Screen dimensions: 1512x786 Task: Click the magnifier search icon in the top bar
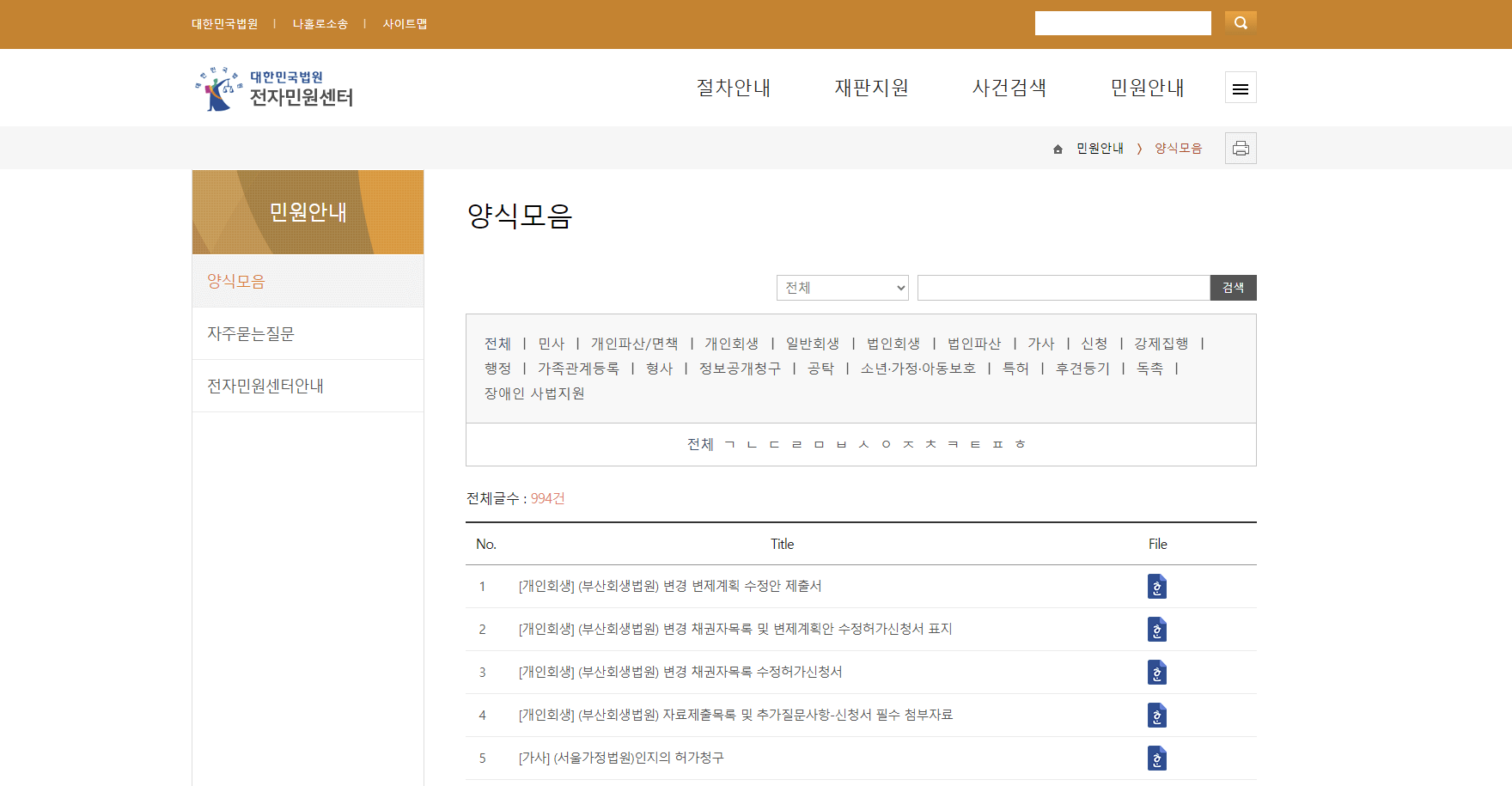[1241, 22]
